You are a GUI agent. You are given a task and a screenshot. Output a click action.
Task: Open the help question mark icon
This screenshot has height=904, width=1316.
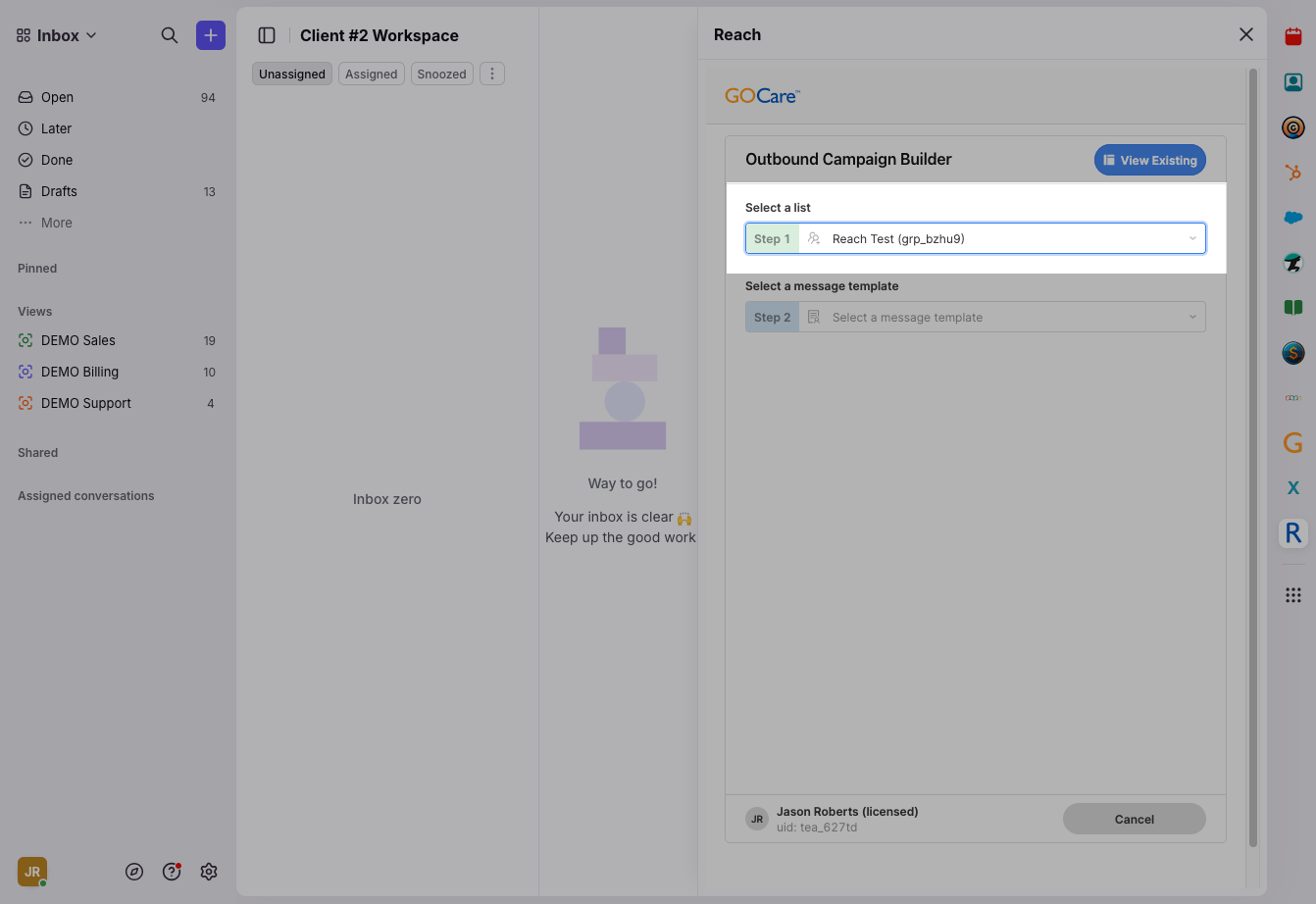172,872
